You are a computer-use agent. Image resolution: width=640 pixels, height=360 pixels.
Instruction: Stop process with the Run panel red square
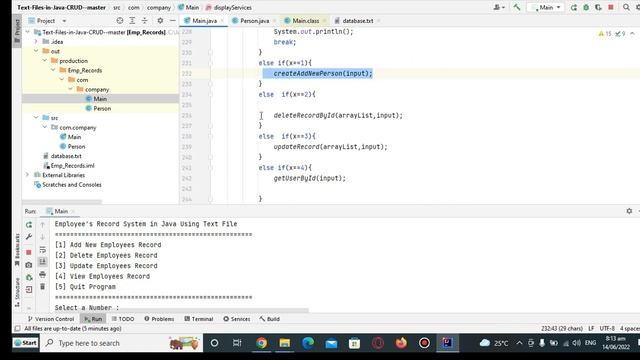pos(29,252)
